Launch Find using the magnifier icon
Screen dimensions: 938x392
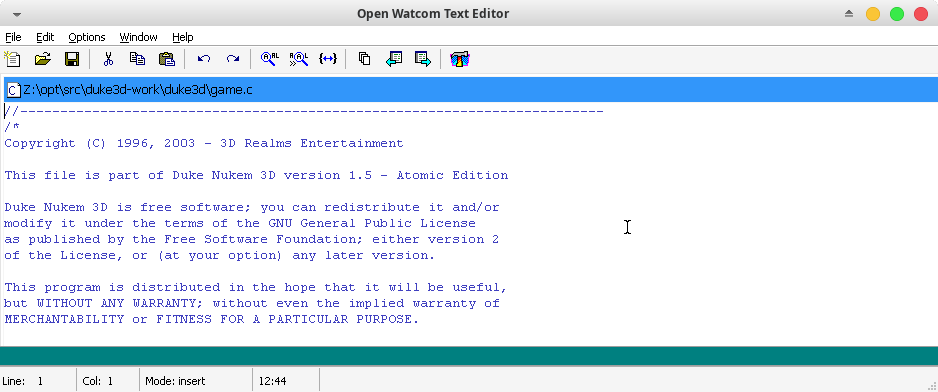(x=270, y=59)
